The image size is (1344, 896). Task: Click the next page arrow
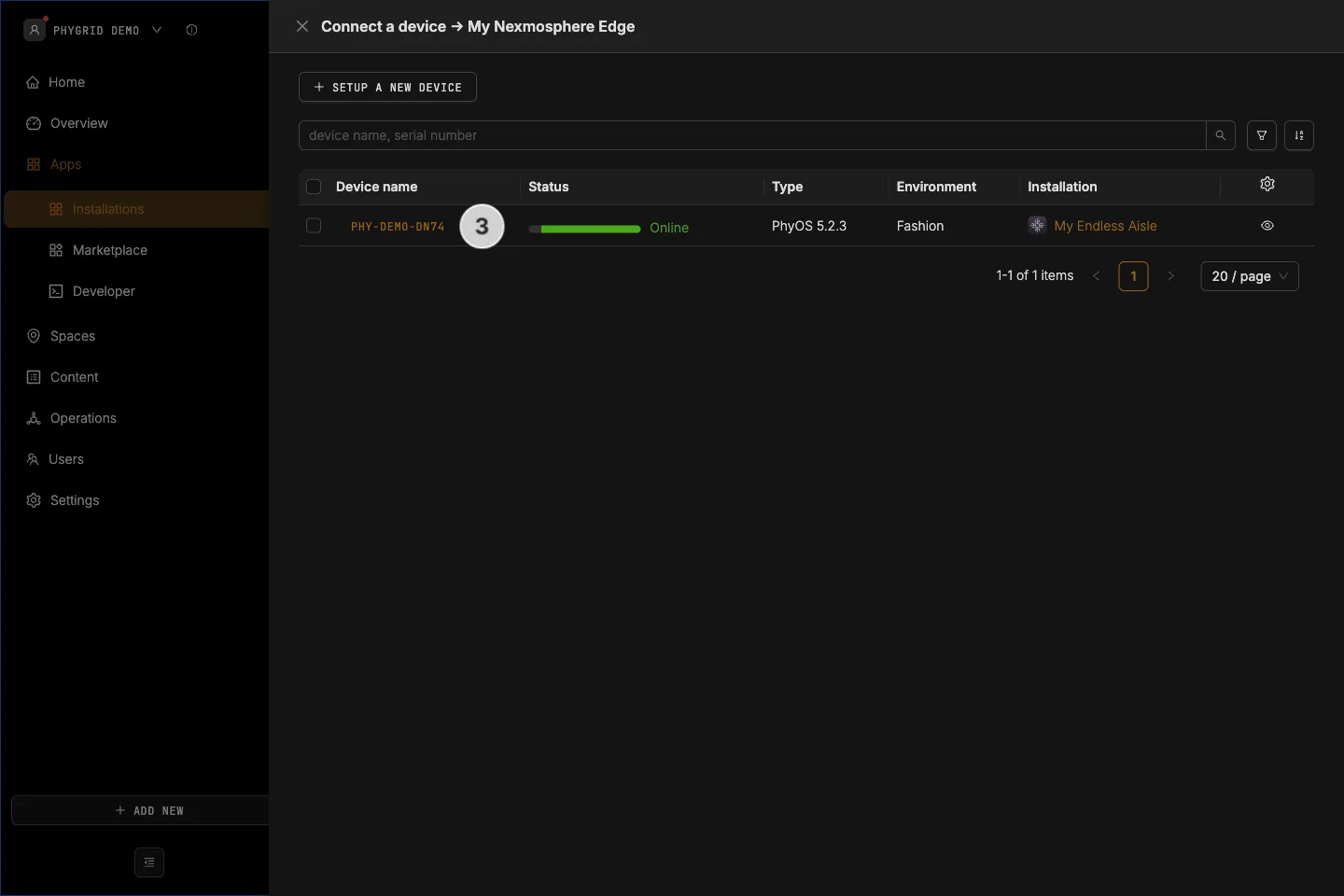click(x=1170, y=276)
